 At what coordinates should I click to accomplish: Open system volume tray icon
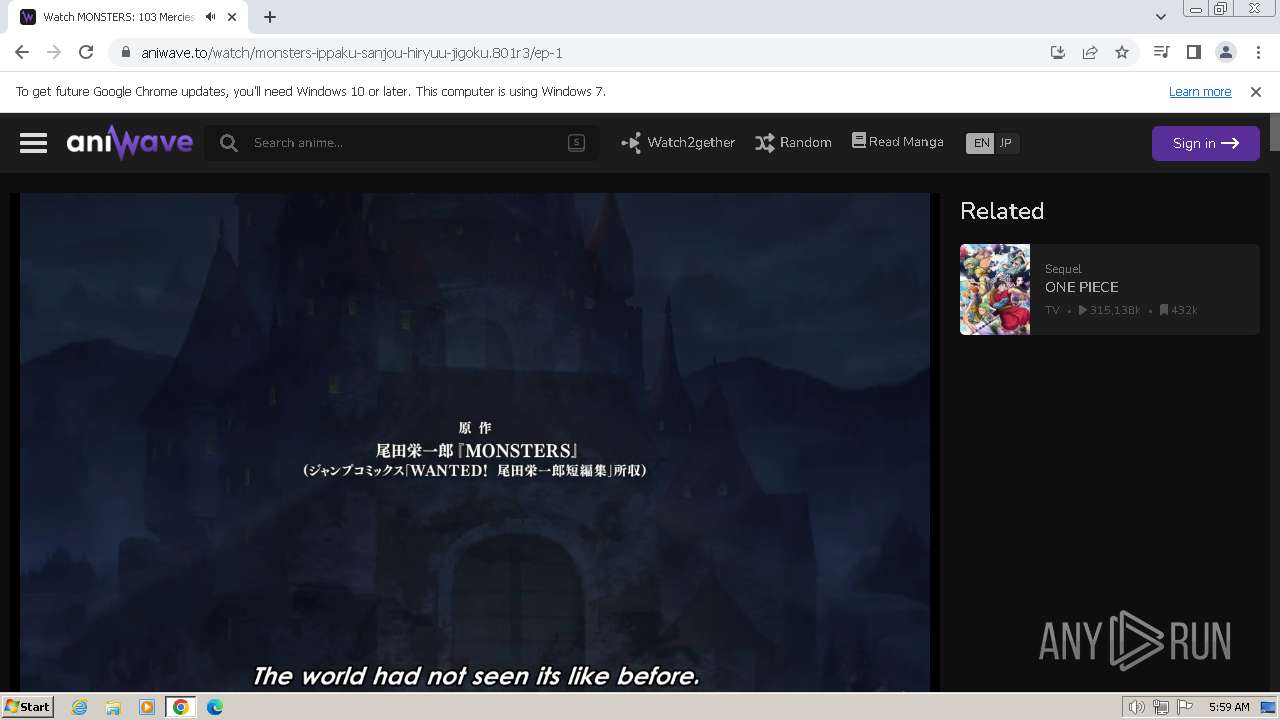tap(1136, 707)
